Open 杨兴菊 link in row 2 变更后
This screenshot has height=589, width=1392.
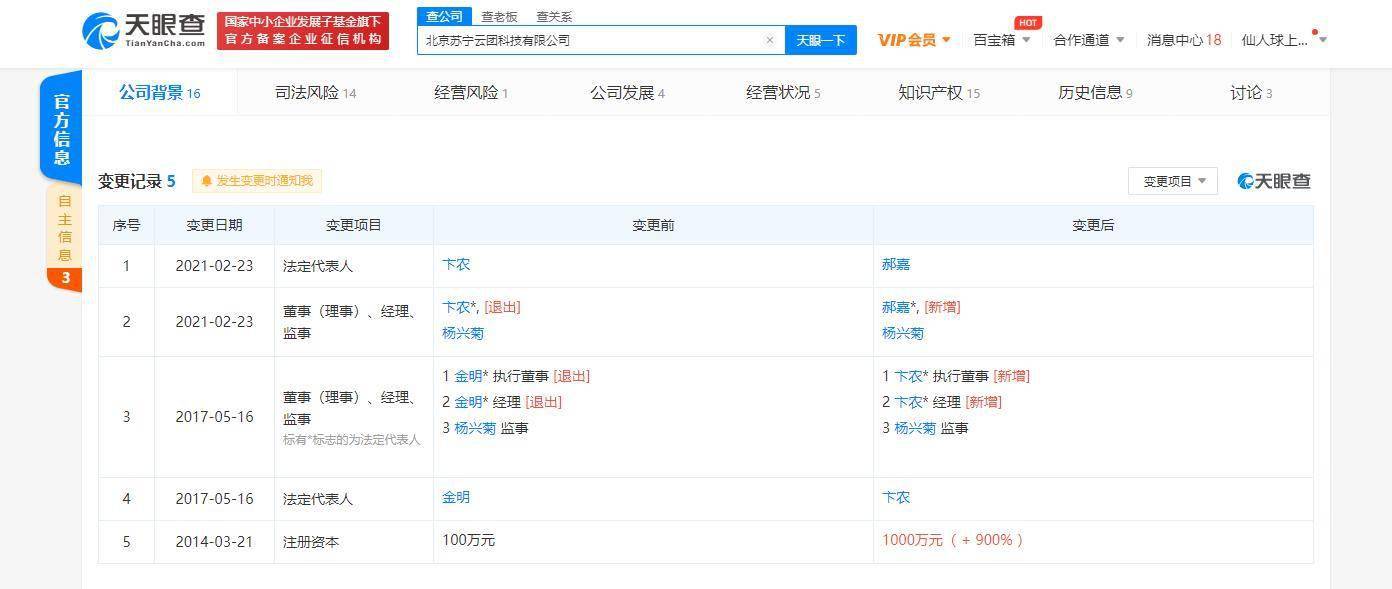903,333
